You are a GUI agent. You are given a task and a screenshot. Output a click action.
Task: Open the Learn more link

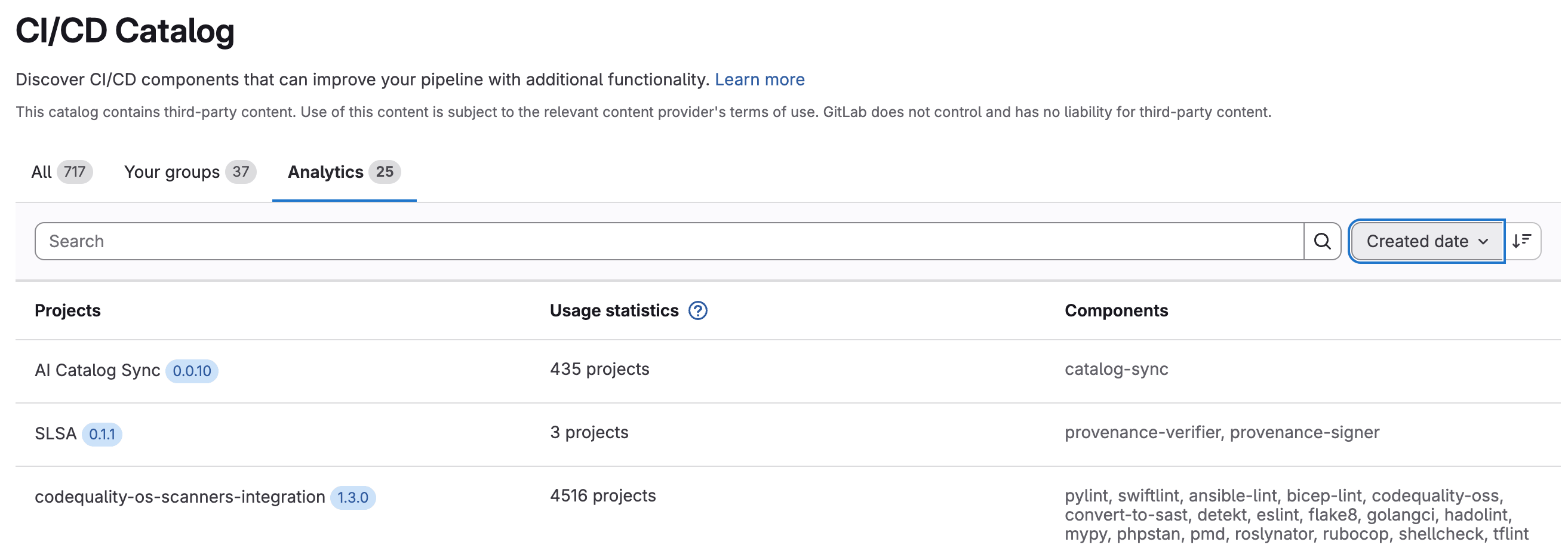[761, 79]
